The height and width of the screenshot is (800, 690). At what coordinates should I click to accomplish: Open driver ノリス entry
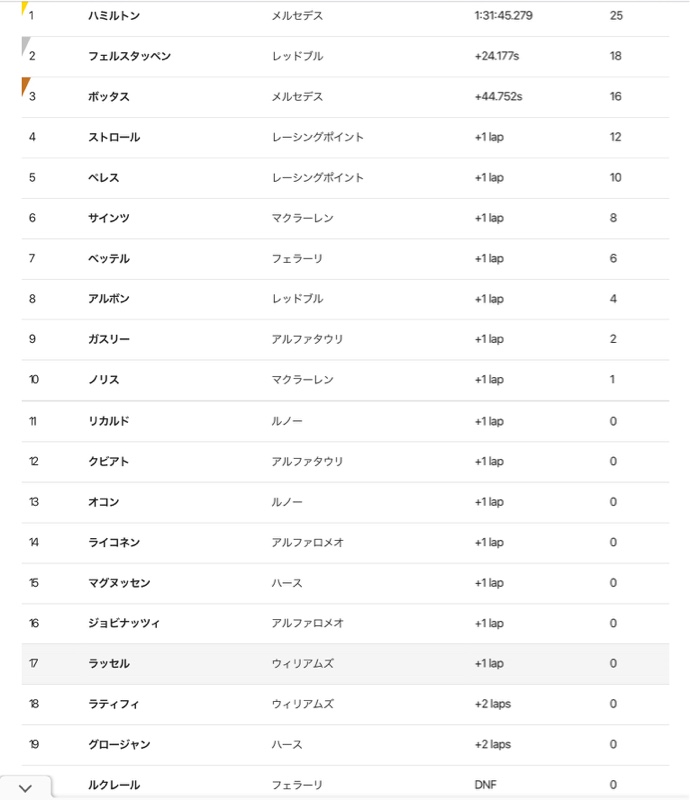coord(104,380)
